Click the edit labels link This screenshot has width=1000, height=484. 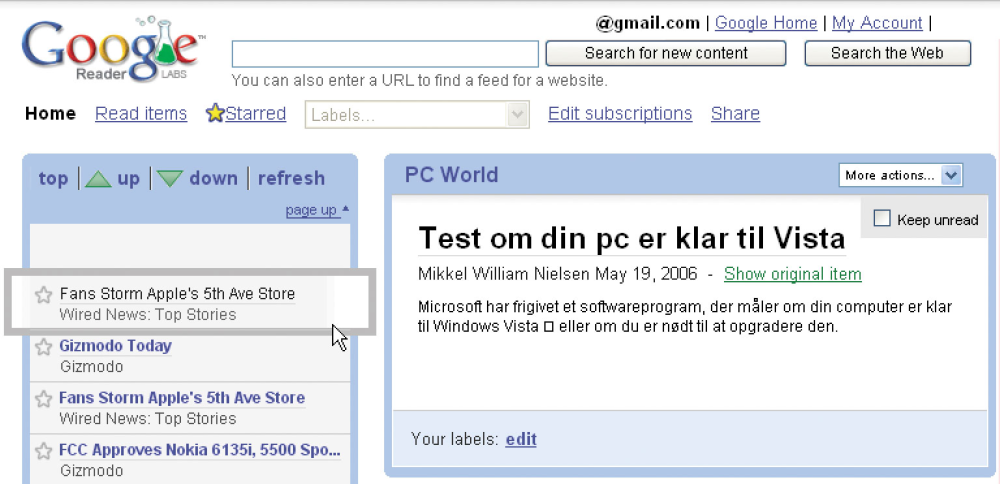tap(521, 439)
